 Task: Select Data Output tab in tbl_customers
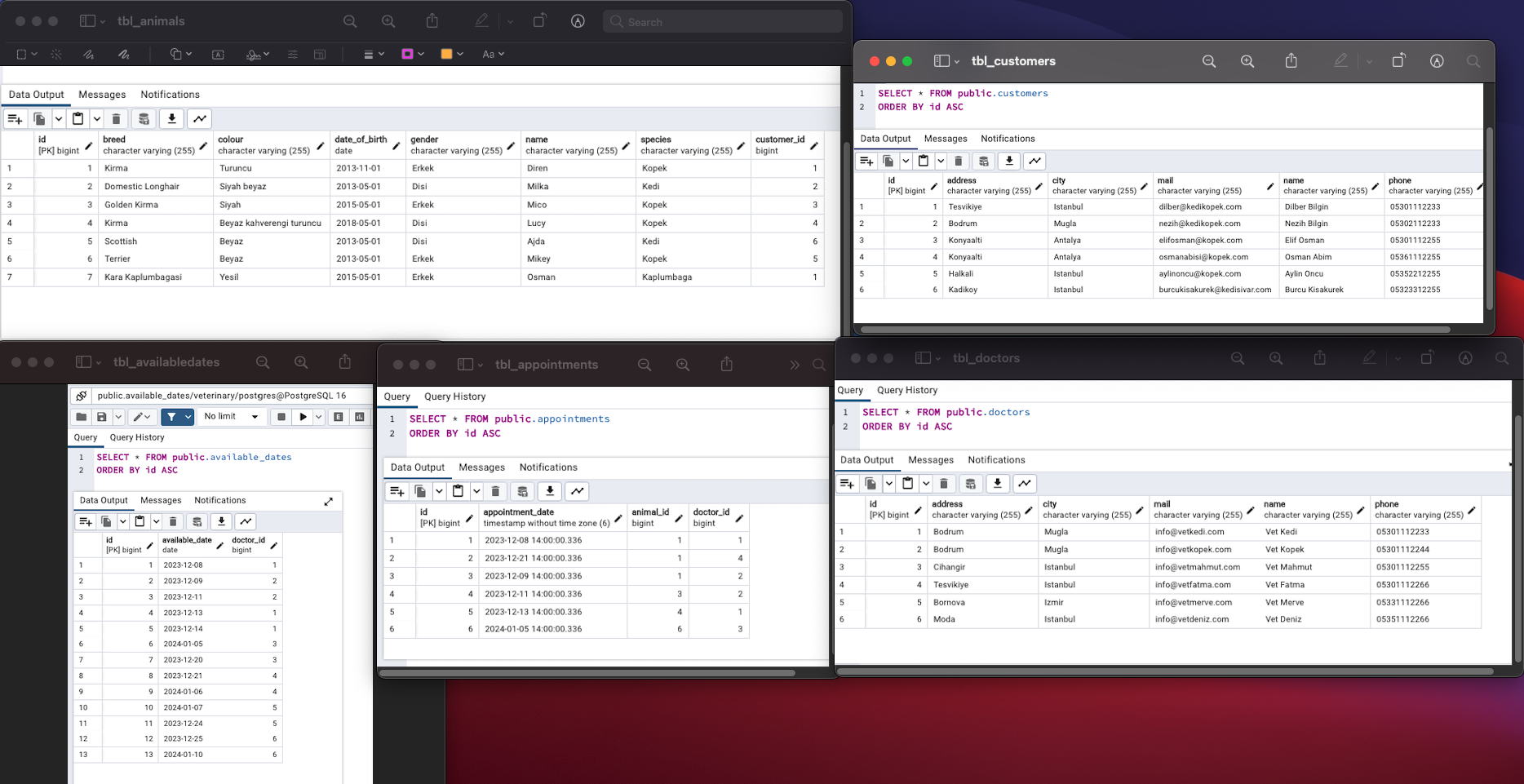[885, 139]
